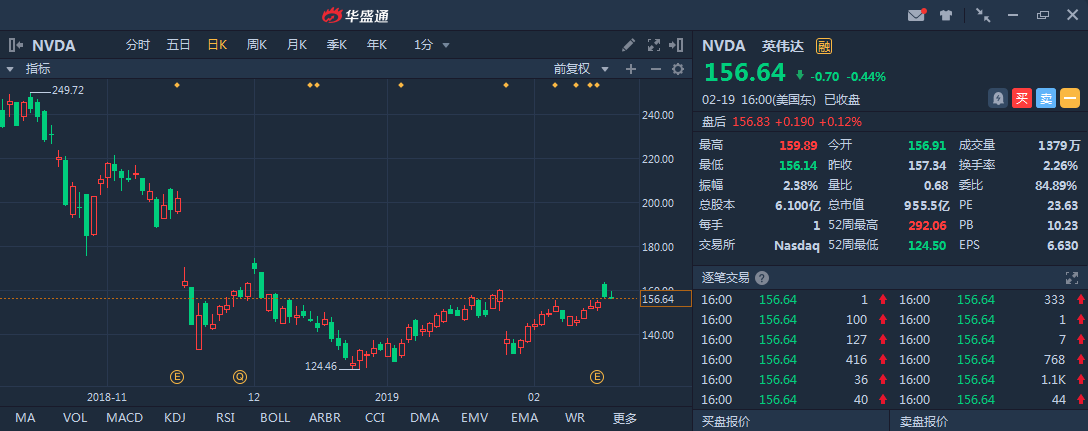
Task: Click the 156.64 current price tag on axis
Action: click(x=666, y=299)
